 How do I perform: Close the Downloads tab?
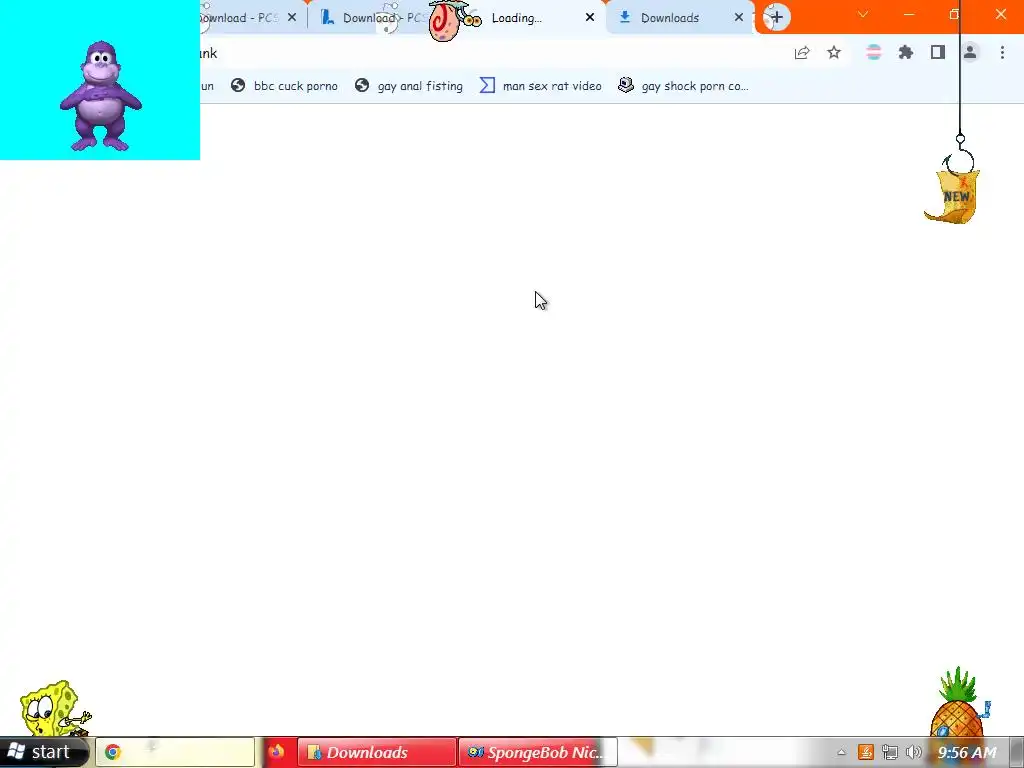pyautogui.click(x=739, y=18)
